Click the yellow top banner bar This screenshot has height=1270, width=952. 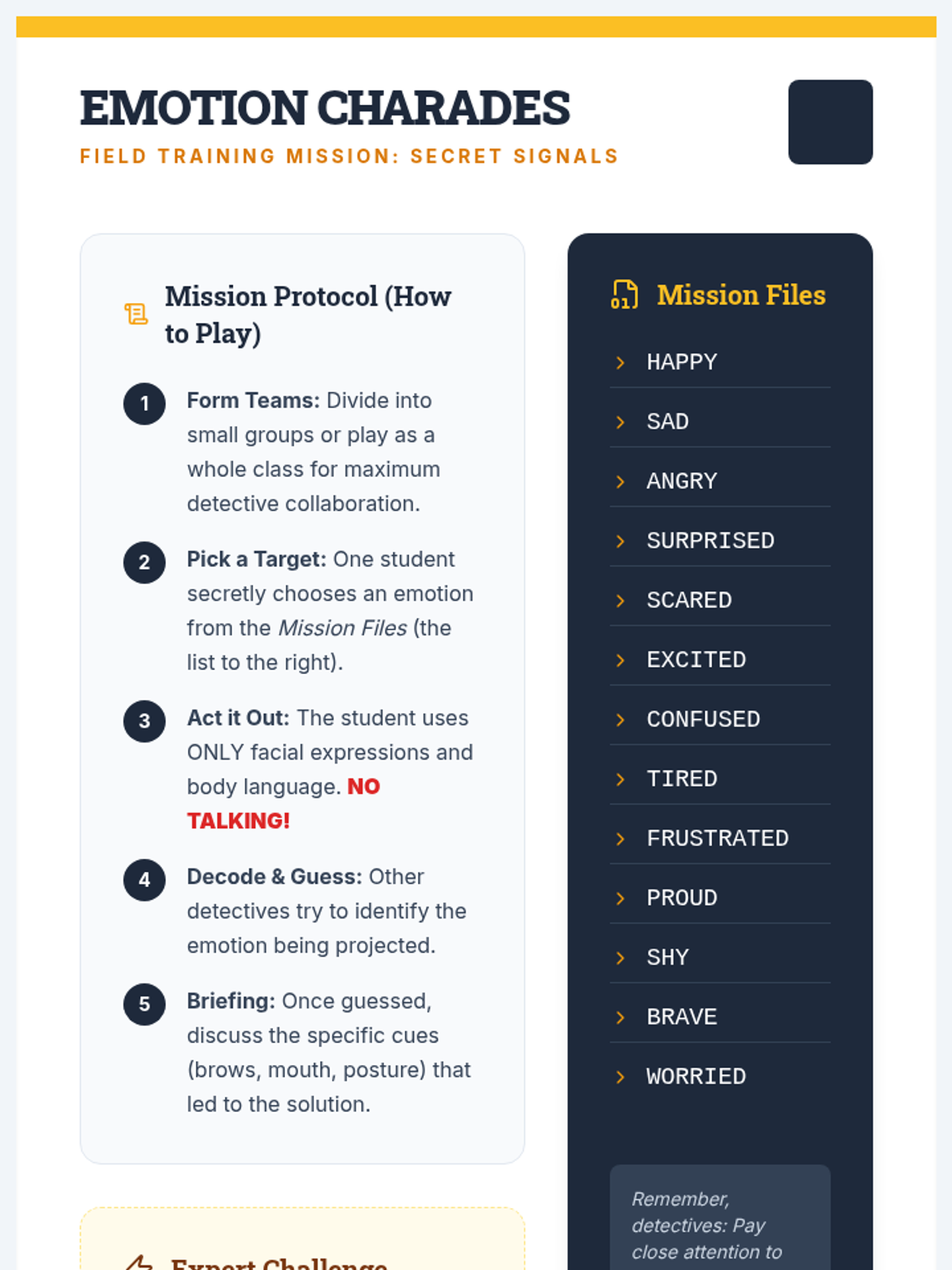tap(476, 27)
